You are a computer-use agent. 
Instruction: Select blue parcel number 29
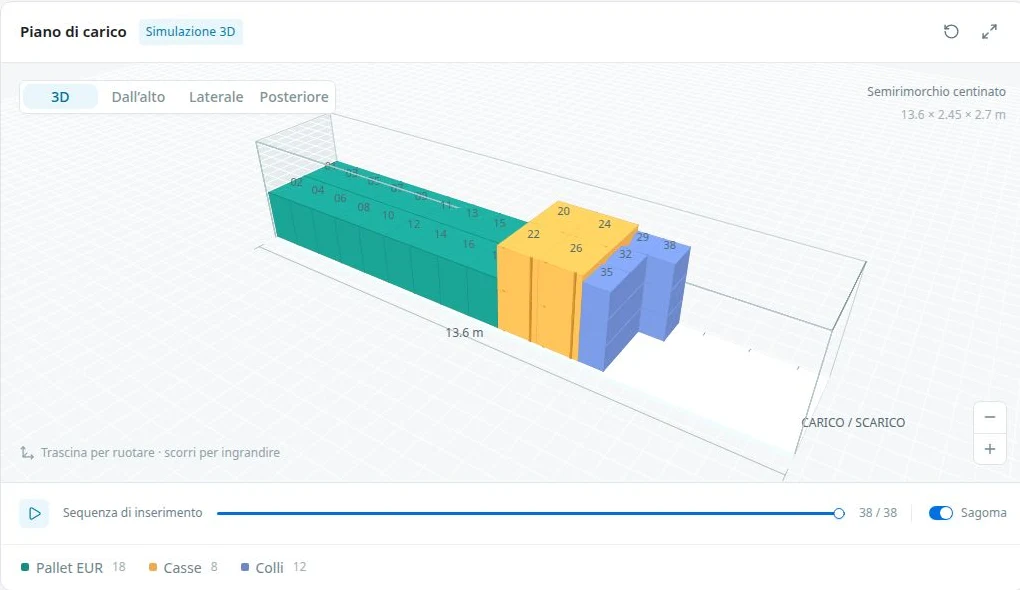tap(643, 237)
